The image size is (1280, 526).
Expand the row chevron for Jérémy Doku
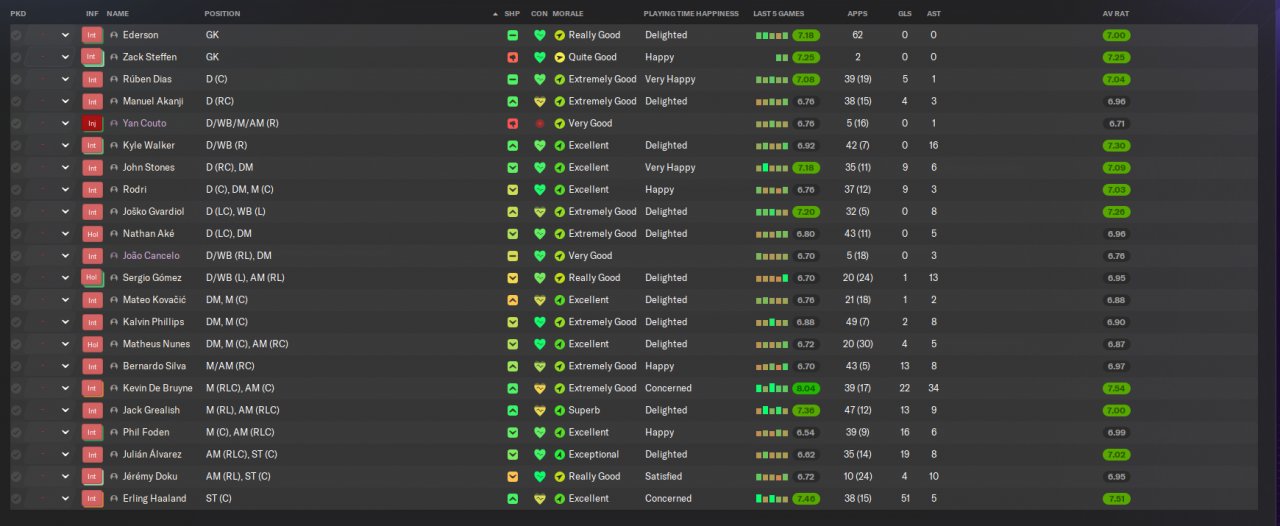(65, 477)
